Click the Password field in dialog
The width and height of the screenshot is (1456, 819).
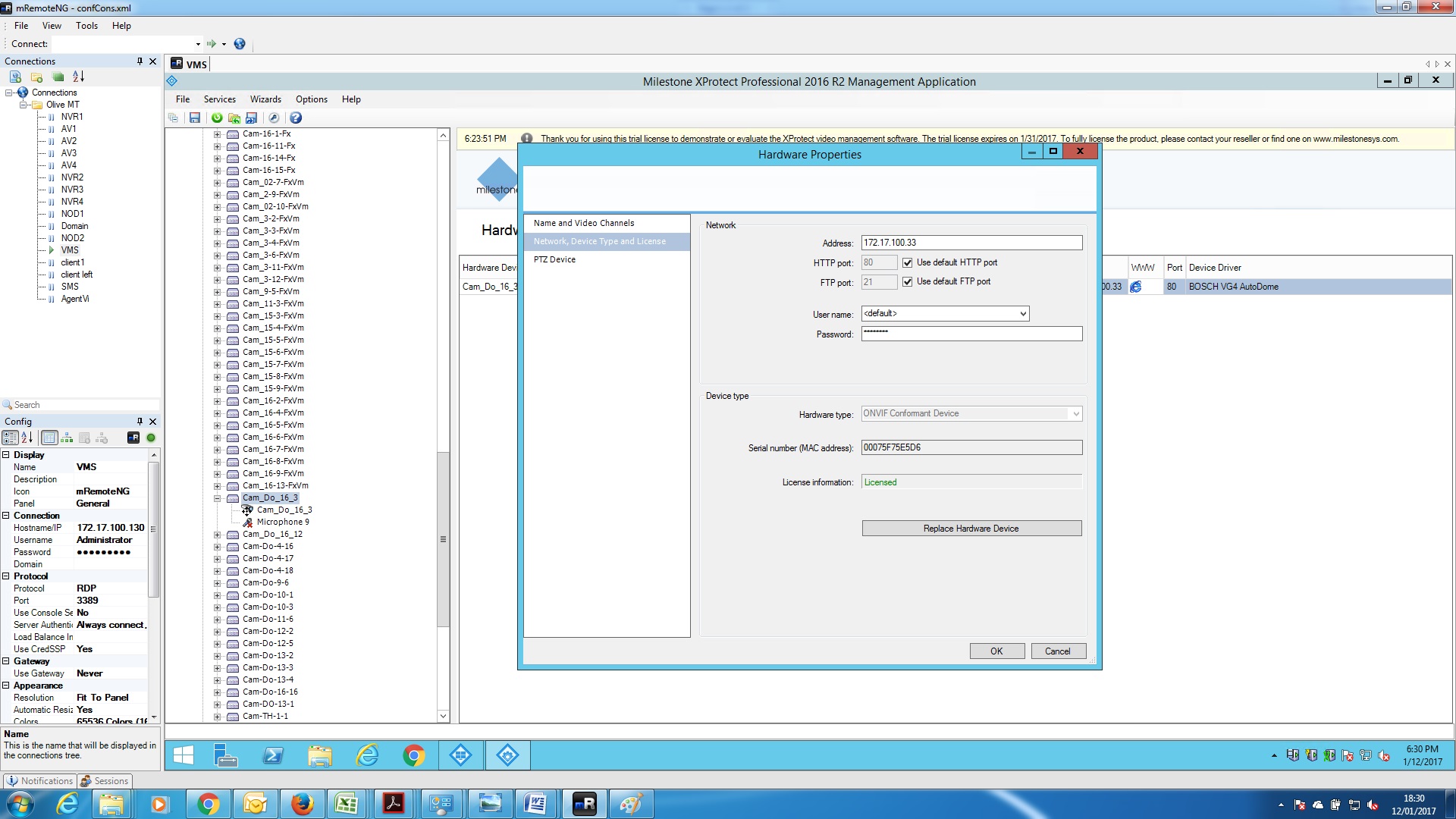[971, 334]
